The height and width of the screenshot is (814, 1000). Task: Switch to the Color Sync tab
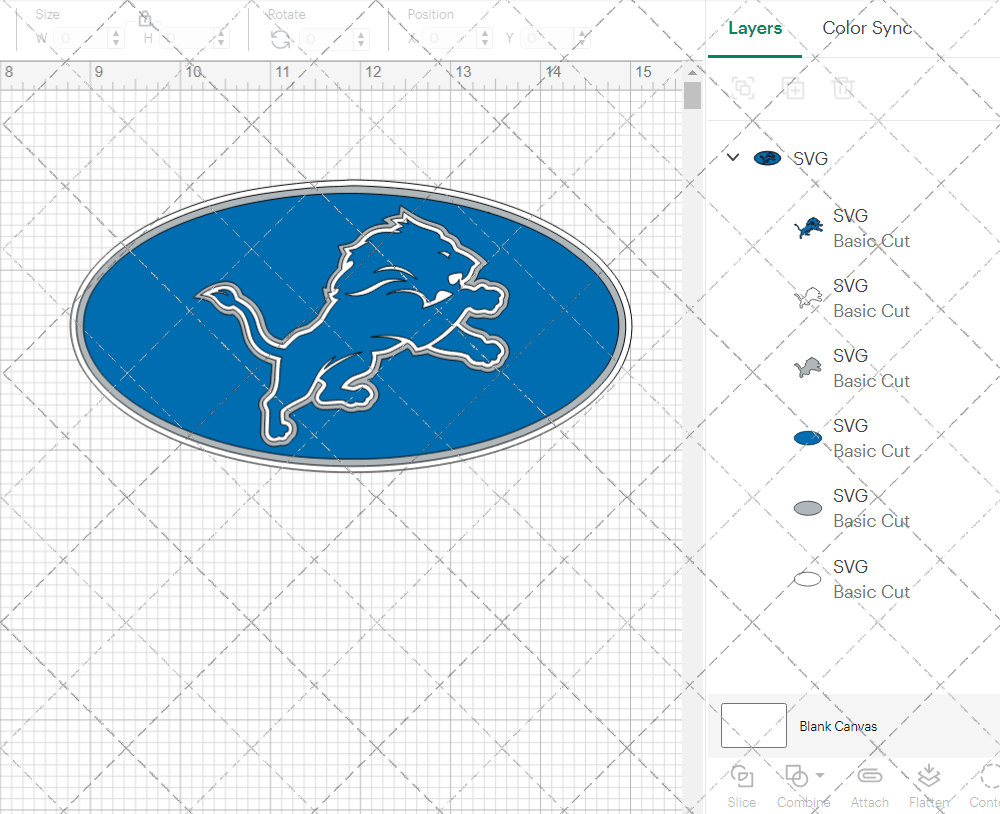(x=867, y=28)
